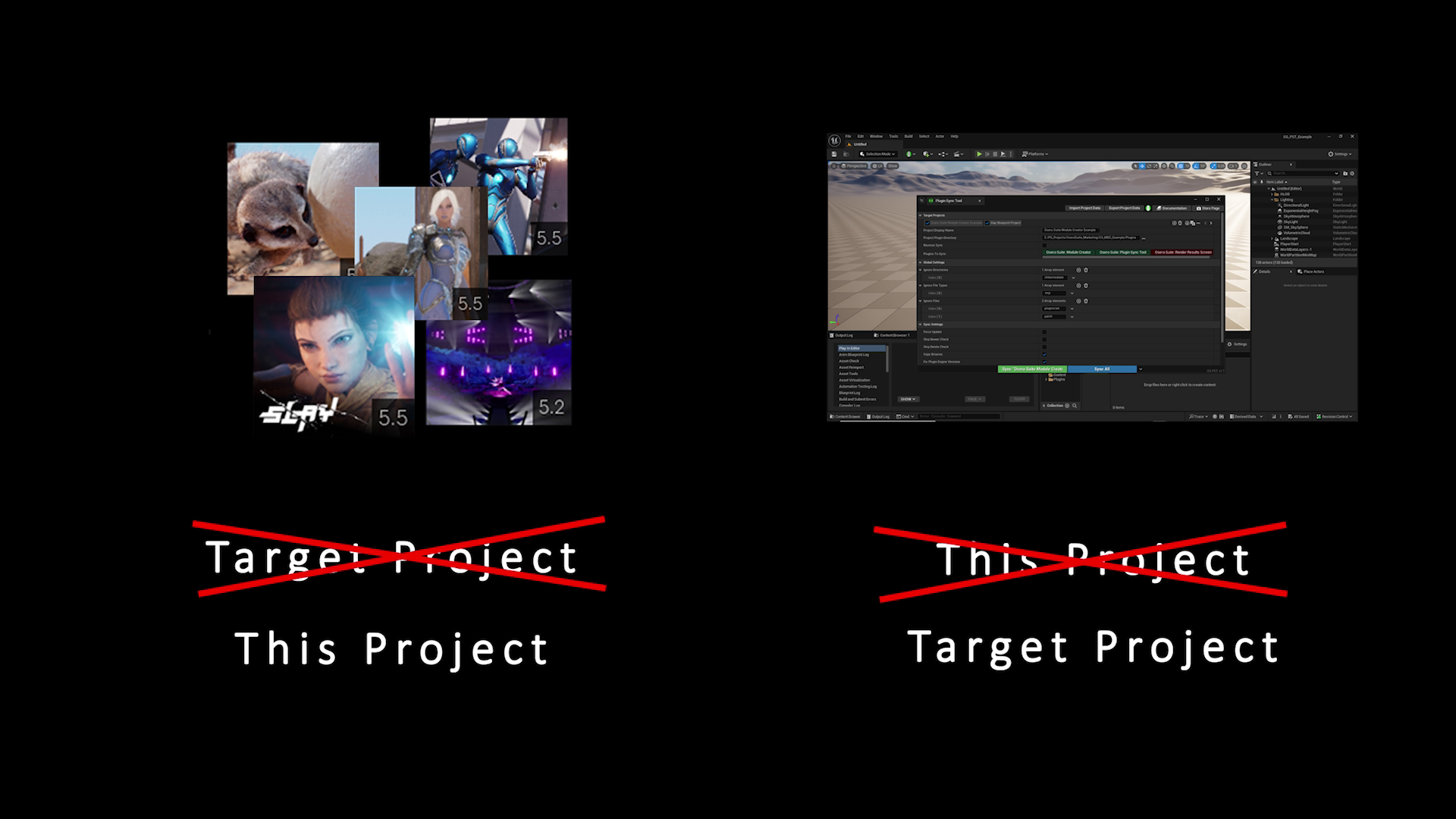The height and width of the screenshot is (819, 1456).
Task: Toggle grid snapping in the viewport toolbar
Action: pyautogui.click(x=1181, y=166)
